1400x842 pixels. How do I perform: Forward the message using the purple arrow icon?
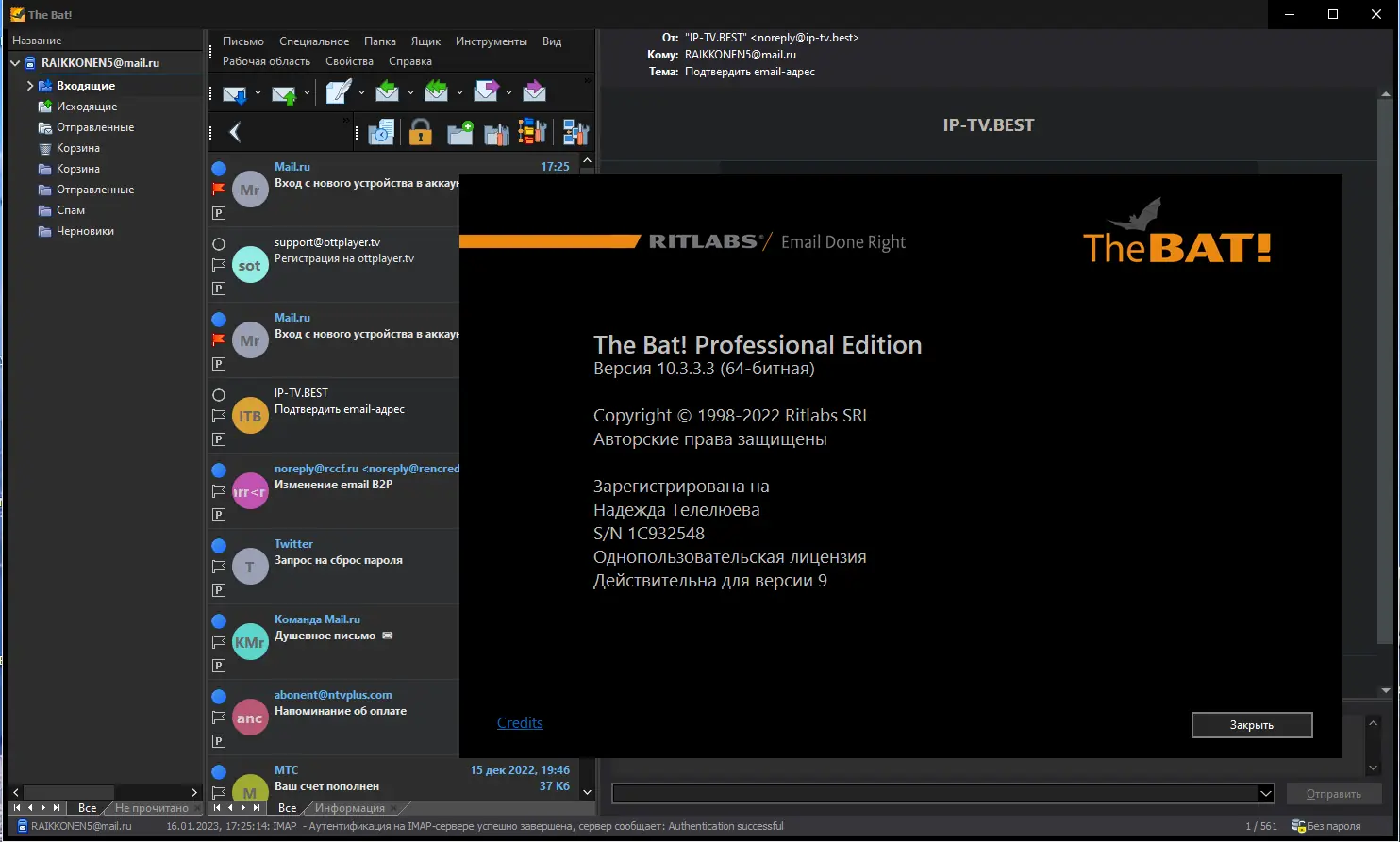coord(484,91)
